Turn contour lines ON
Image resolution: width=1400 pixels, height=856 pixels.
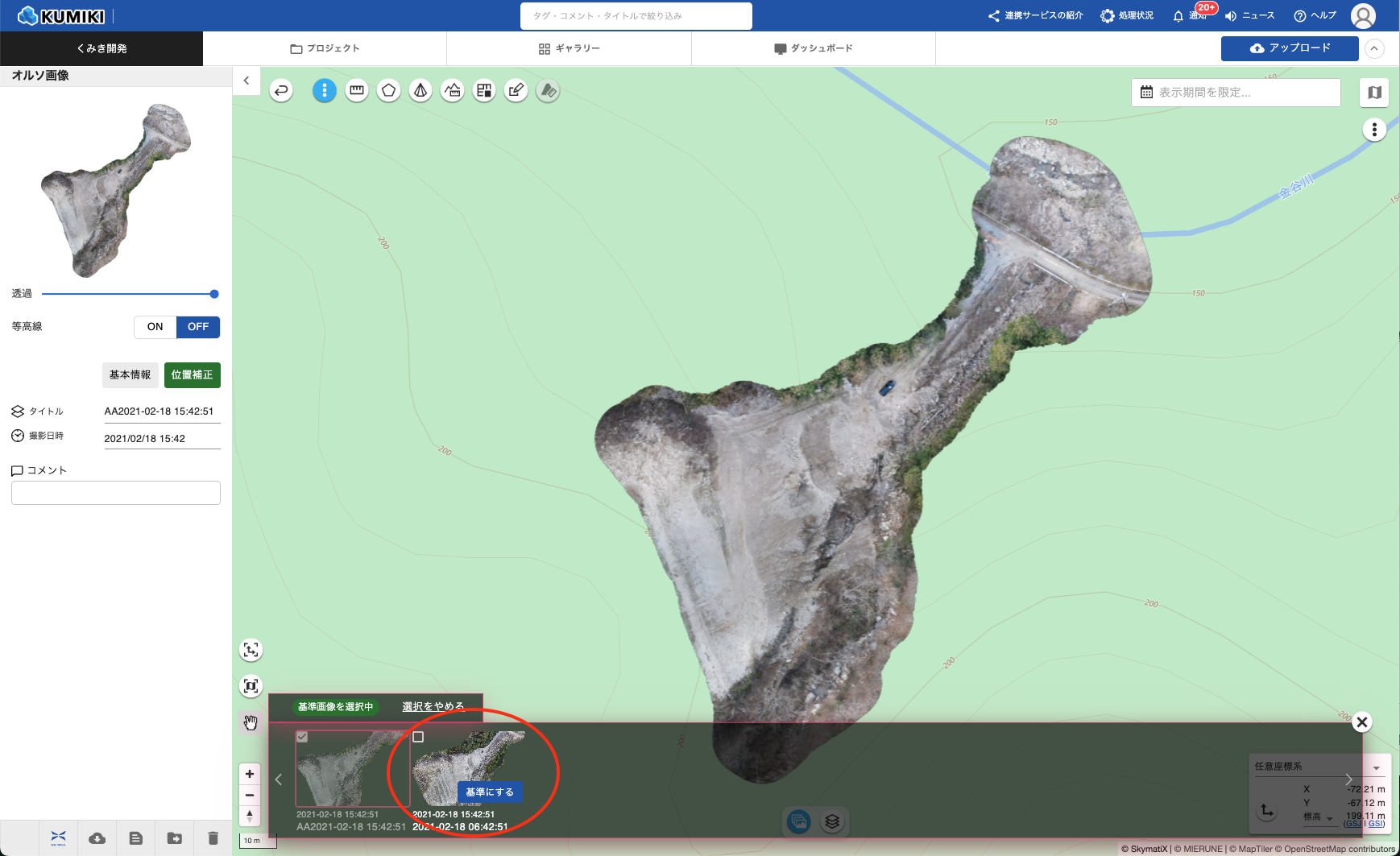[155, 327]
